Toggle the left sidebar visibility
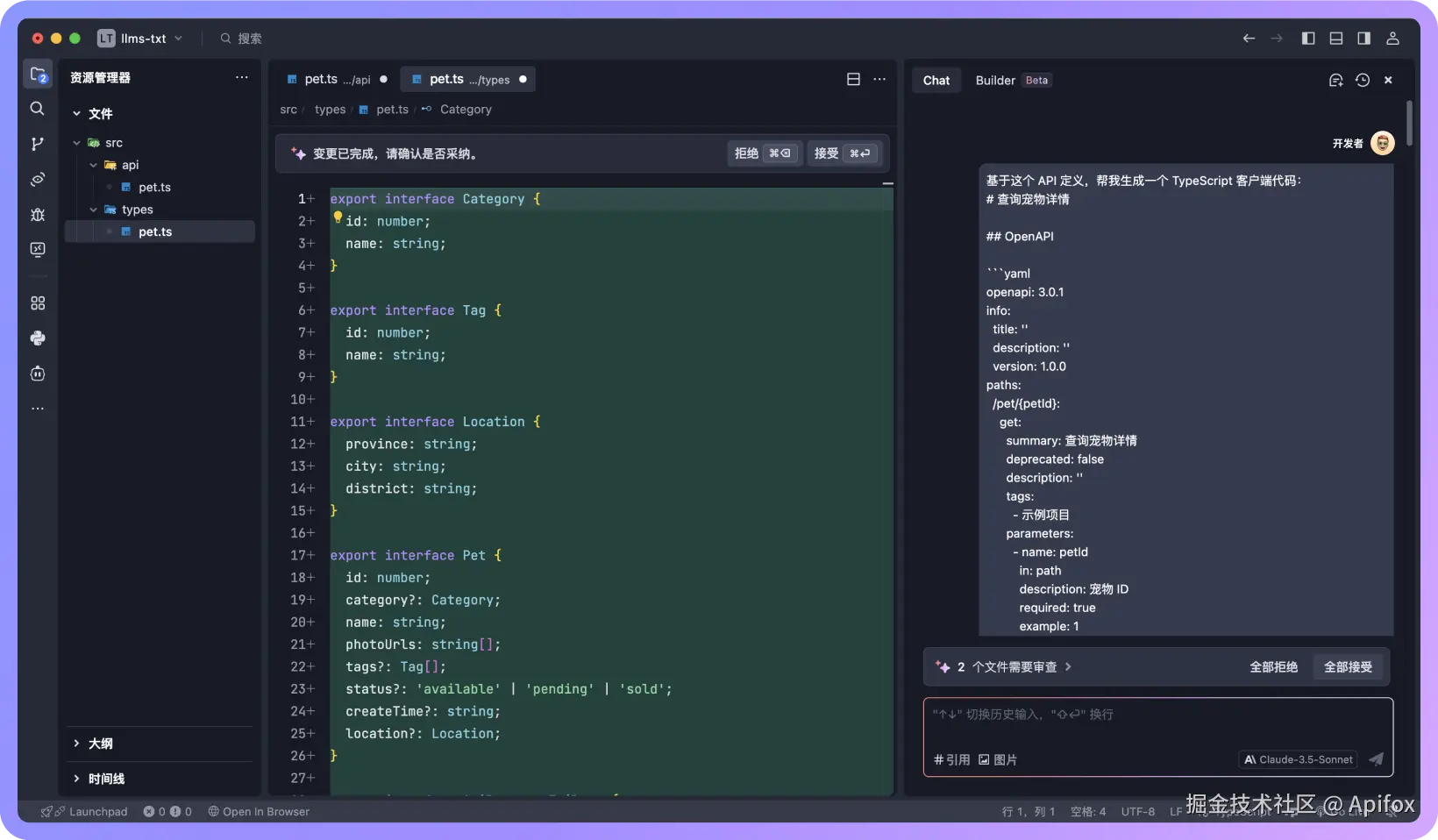Viewport: 1438px width, 840px height. coord(1308,39)
